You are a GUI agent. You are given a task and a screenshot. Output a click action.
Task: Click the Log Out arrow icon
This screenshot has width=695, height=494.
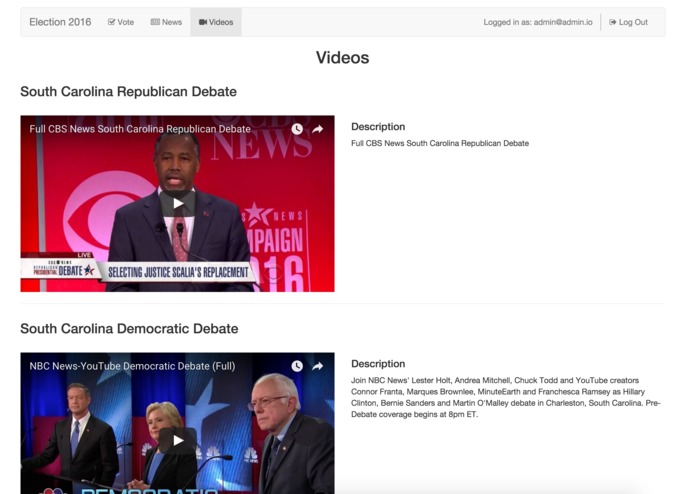click(613, 22)
